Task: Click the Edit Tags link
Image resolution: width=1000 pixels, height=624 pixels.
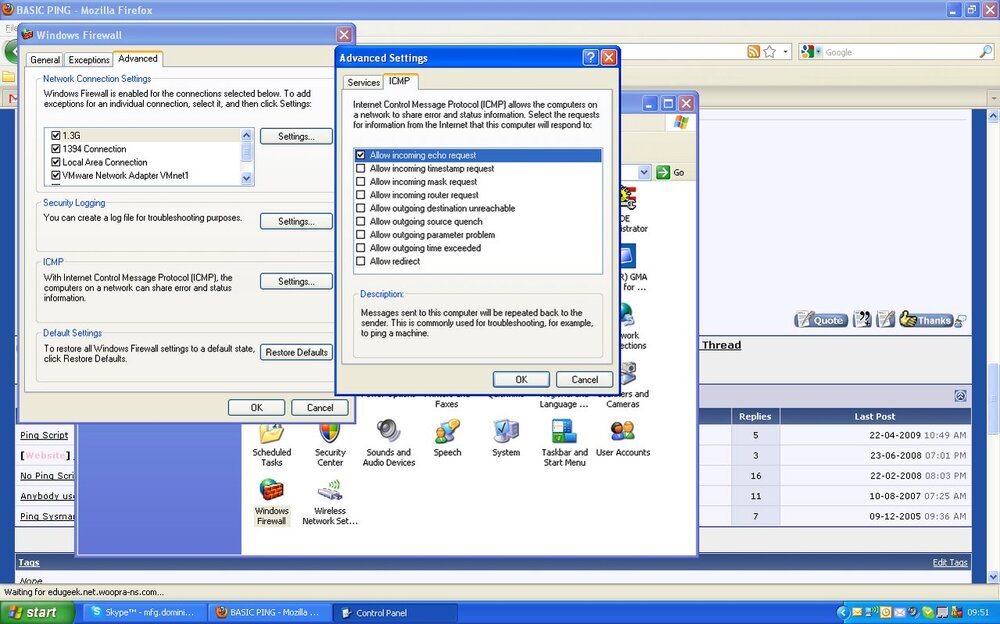Action: coord(950,562)
